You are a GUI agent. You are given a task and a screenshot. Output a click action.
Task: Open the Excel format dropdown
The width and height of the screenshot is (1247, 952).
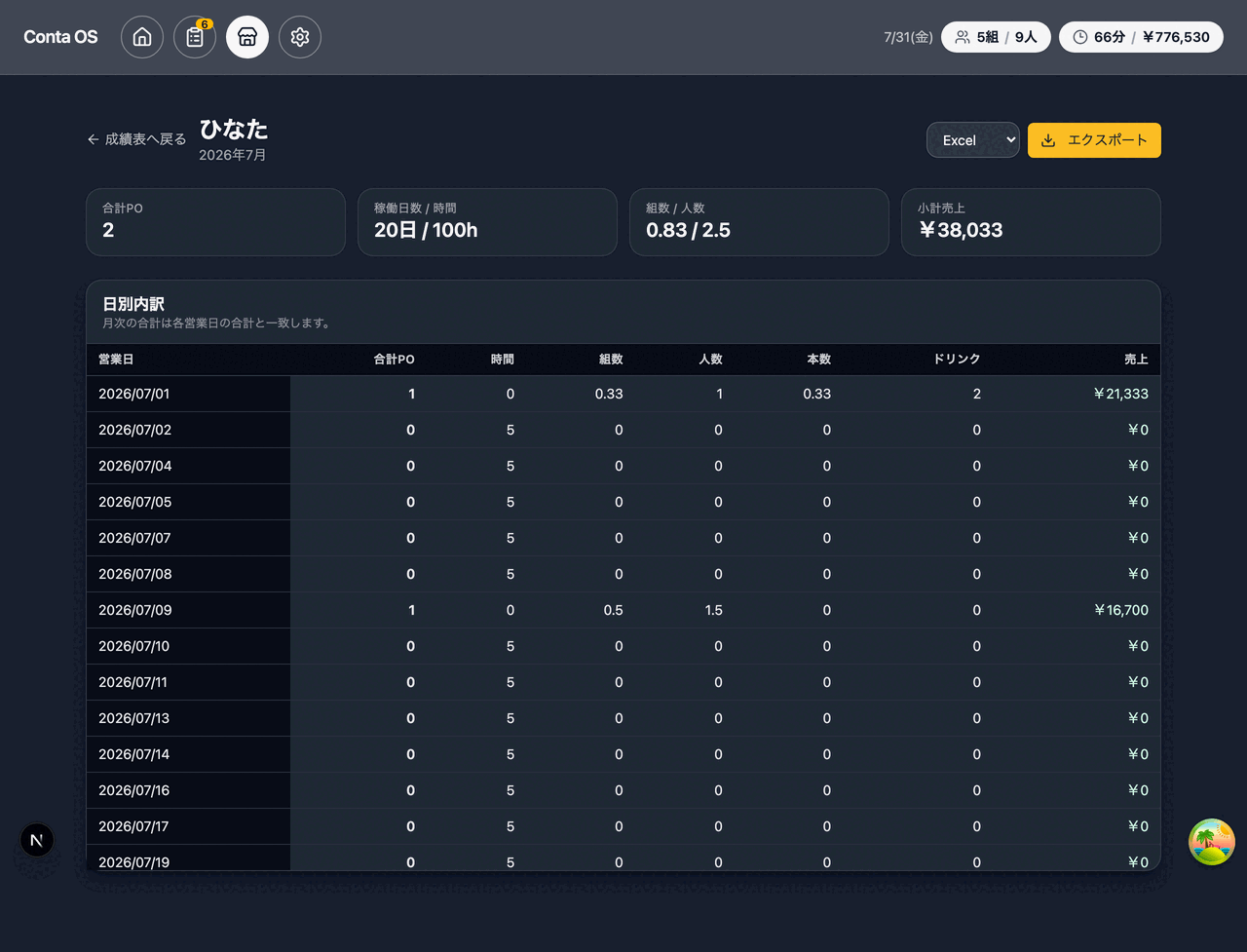click(973, 140)
